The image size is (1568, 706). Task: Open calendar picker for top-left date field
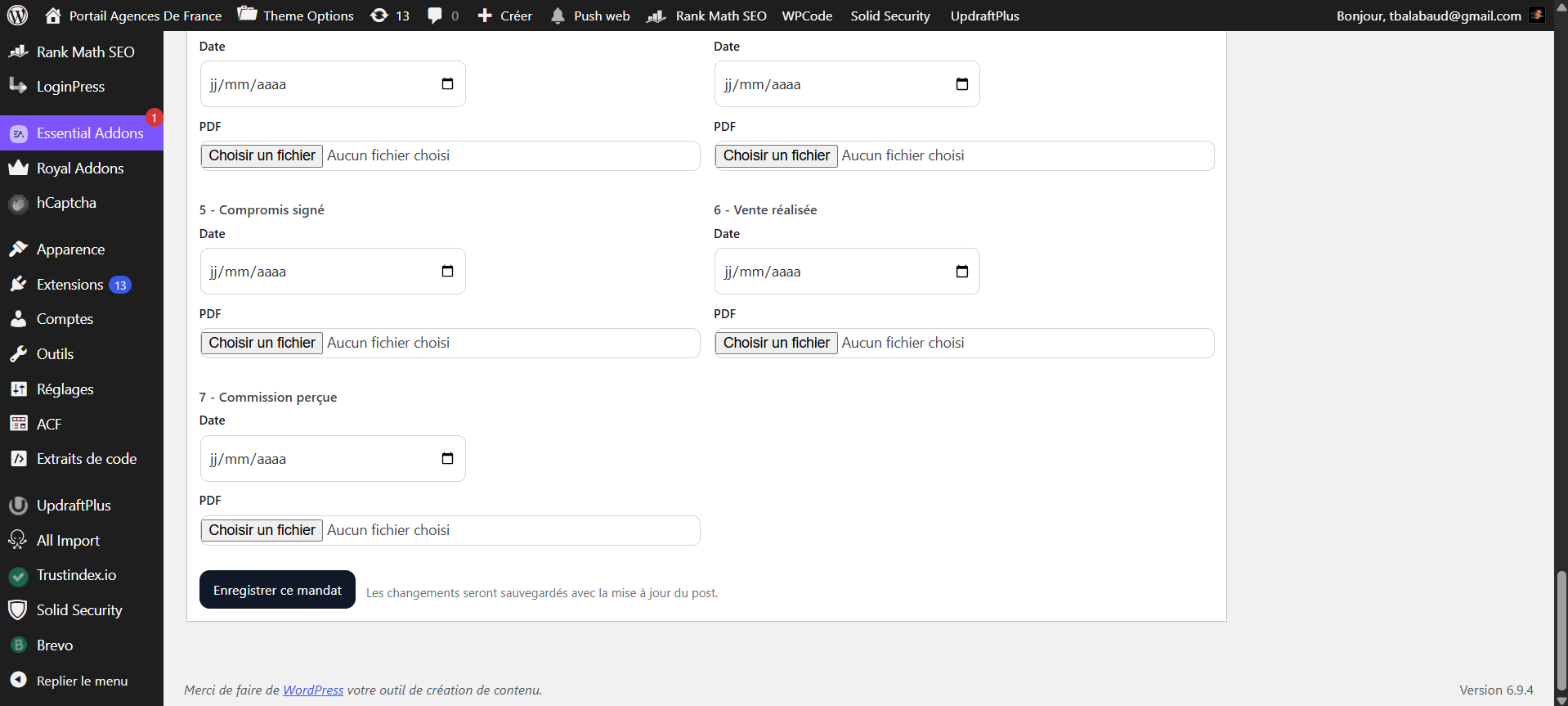coord(447,83)
